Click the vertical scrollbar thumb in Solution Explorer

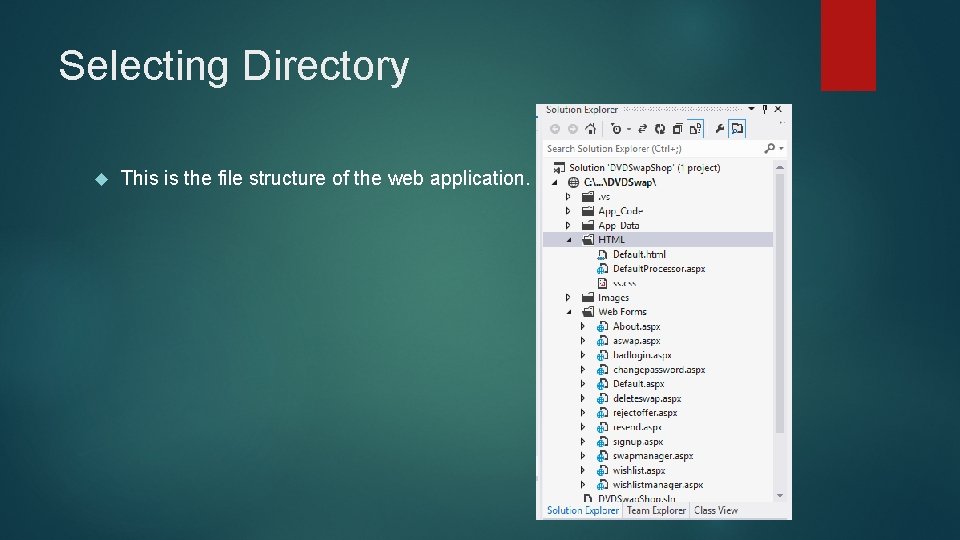(x=779, y=304)
